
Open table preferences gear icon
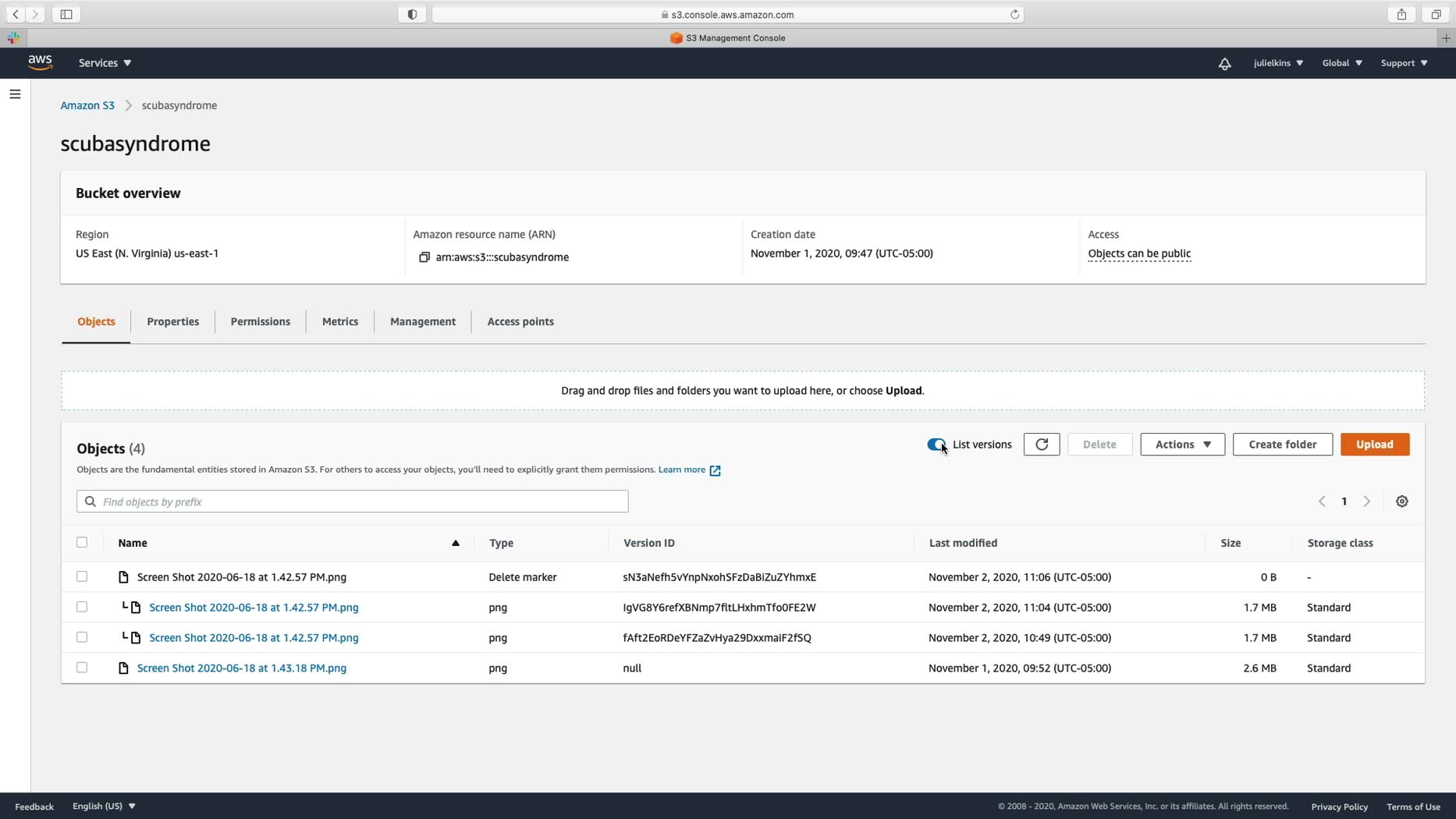click(x=1402, y=502)
